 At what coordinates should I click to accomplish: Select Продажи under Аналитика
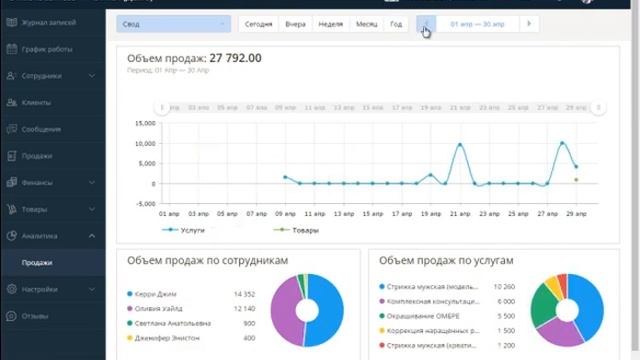pyautogui.click(x=37, y=263)
